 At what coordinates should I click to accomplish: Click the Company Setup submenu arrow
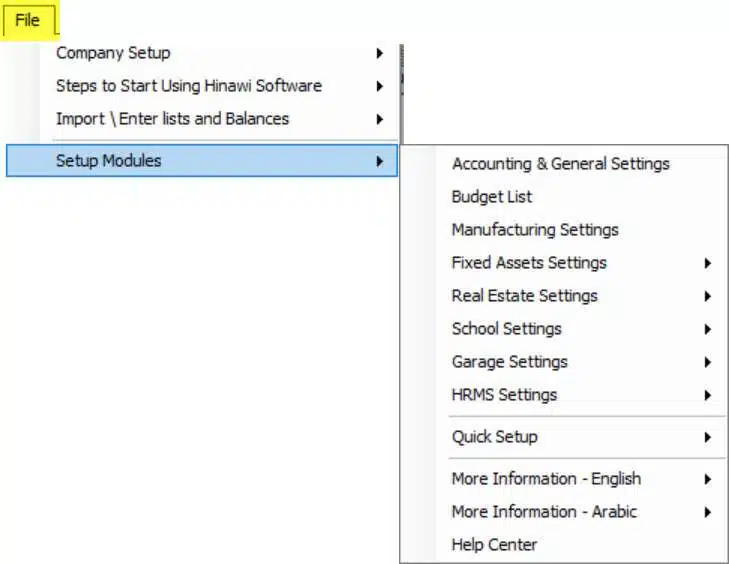[380, 53]
